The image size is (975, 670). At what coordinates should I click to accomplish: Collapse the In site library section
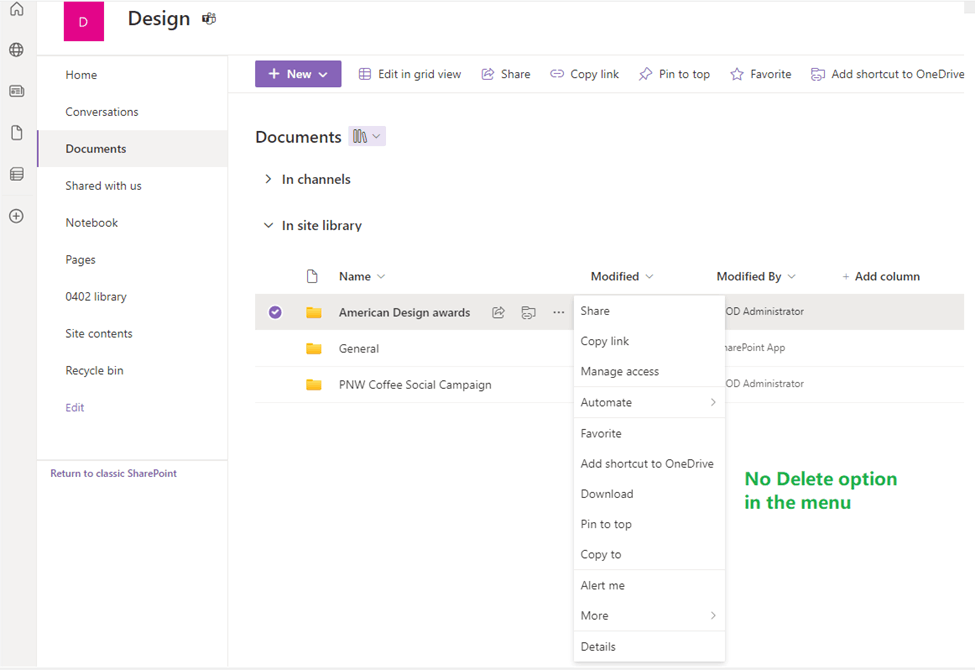(268, 225)
